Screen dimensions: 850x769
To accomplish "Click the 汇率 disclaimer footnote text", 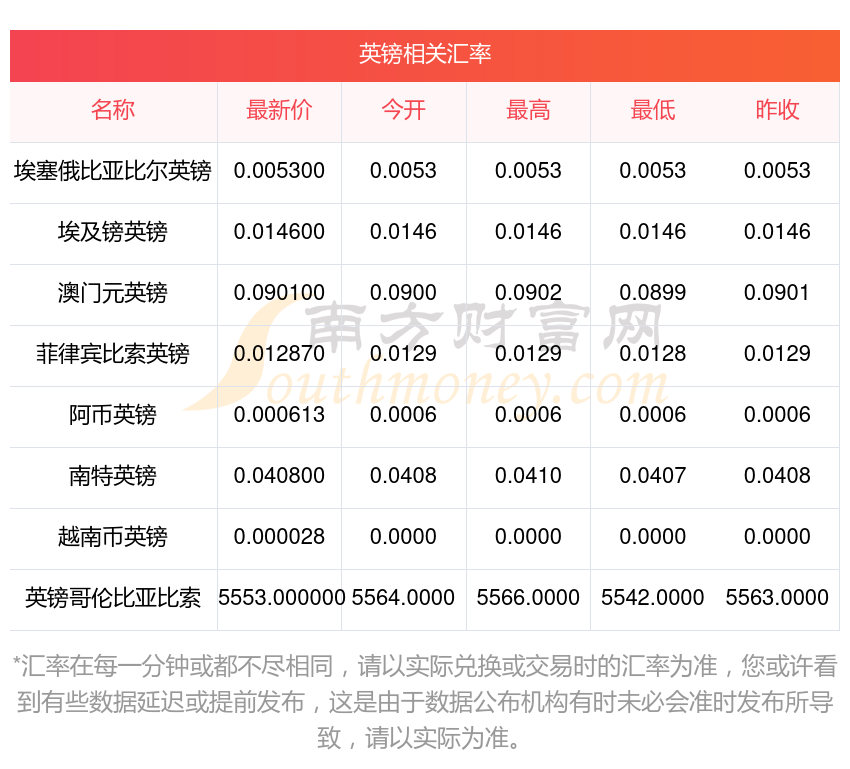I will click(424, 702).
